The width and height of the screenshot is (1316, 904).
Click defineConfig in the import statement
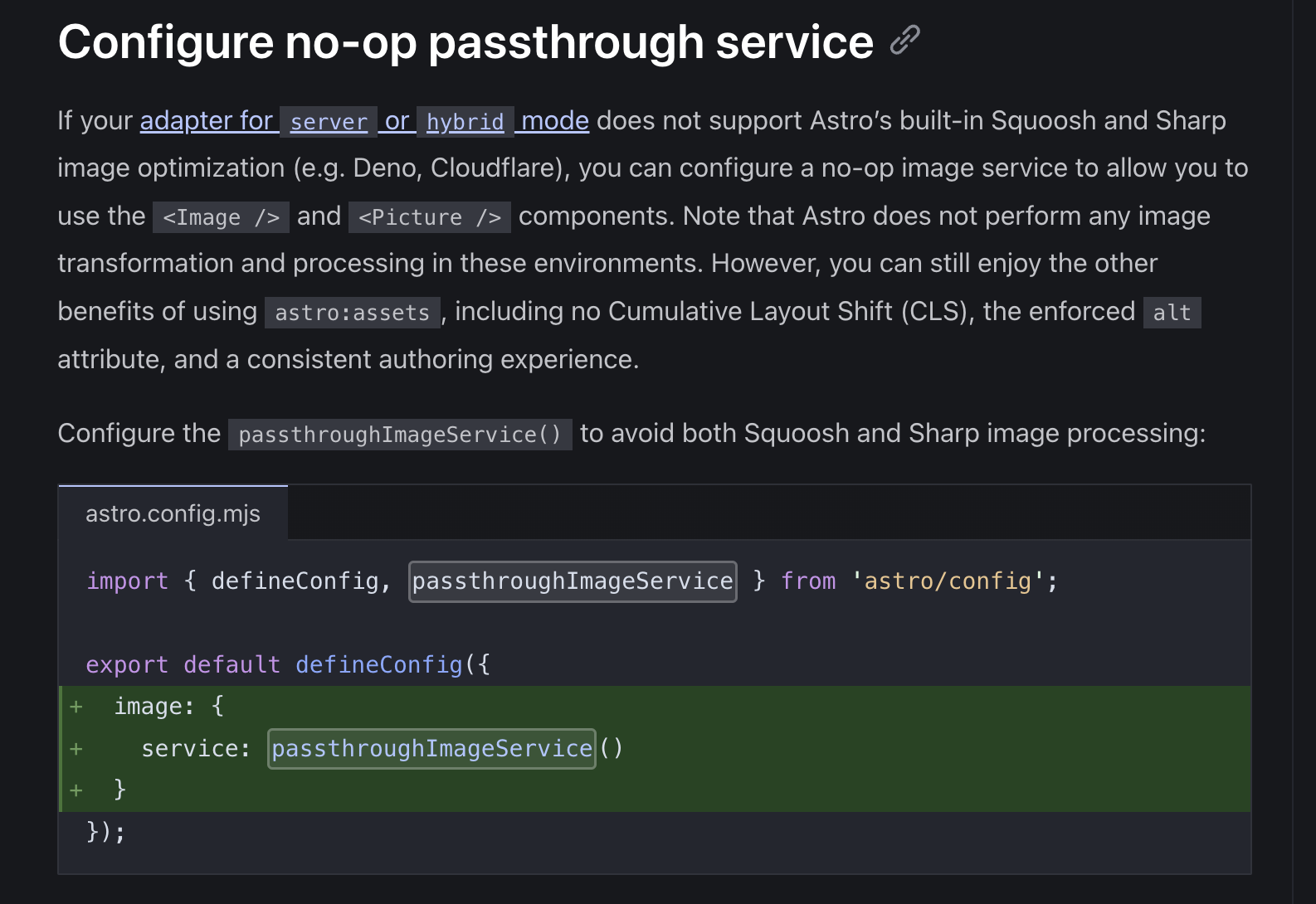pos(295,581)
